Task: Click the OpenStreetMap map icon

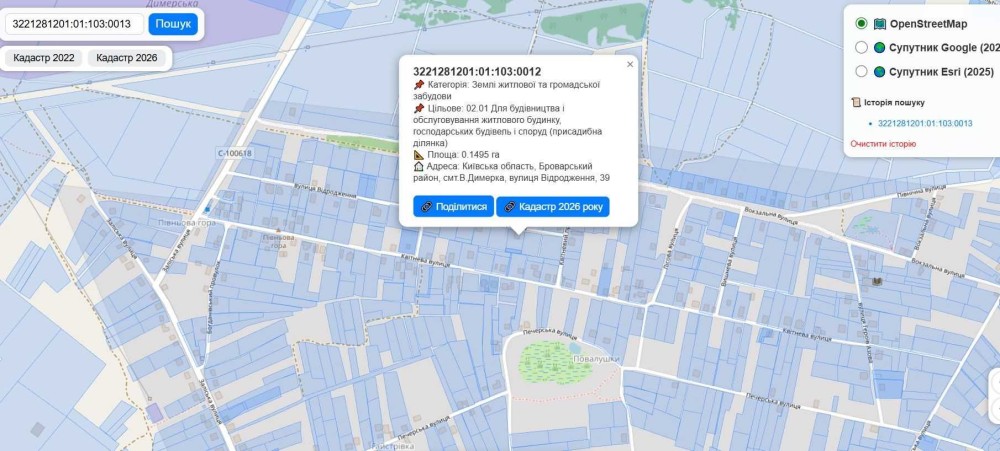Action: pos(880,24)
